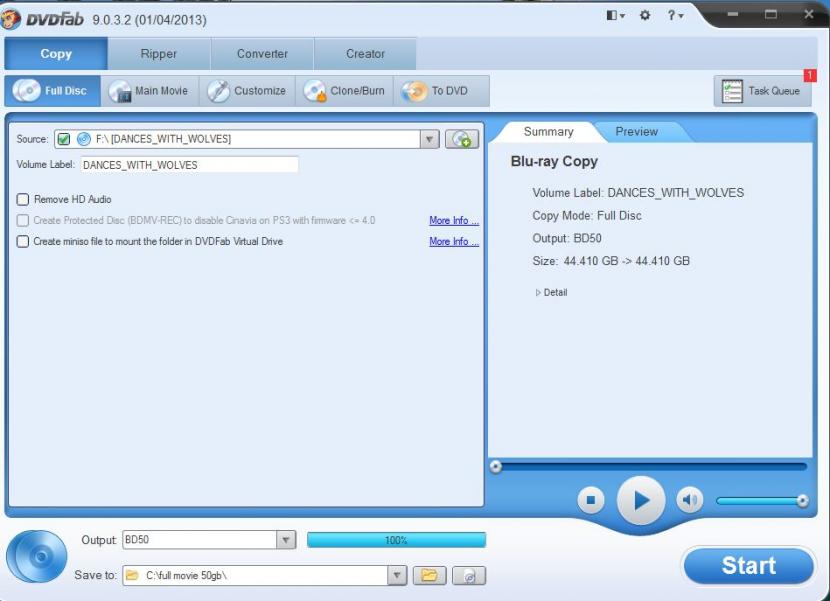The image size is (830, 601).
Task: Select the Main Movie copy mode
Action: click(149, 91)
